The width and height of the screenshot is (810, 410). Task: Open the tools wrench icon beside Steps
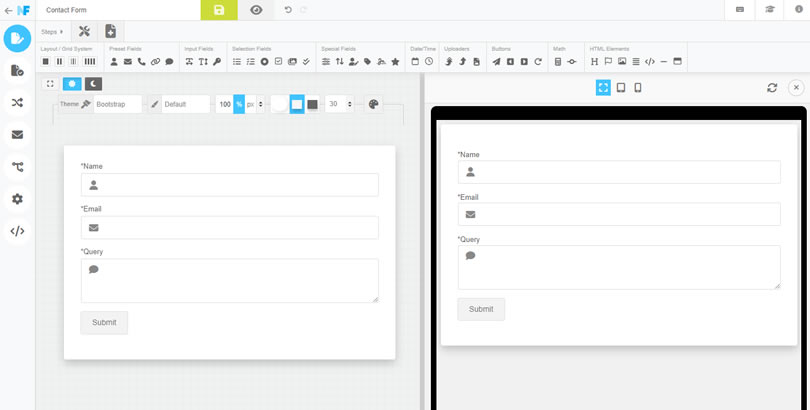coord(84,31)
